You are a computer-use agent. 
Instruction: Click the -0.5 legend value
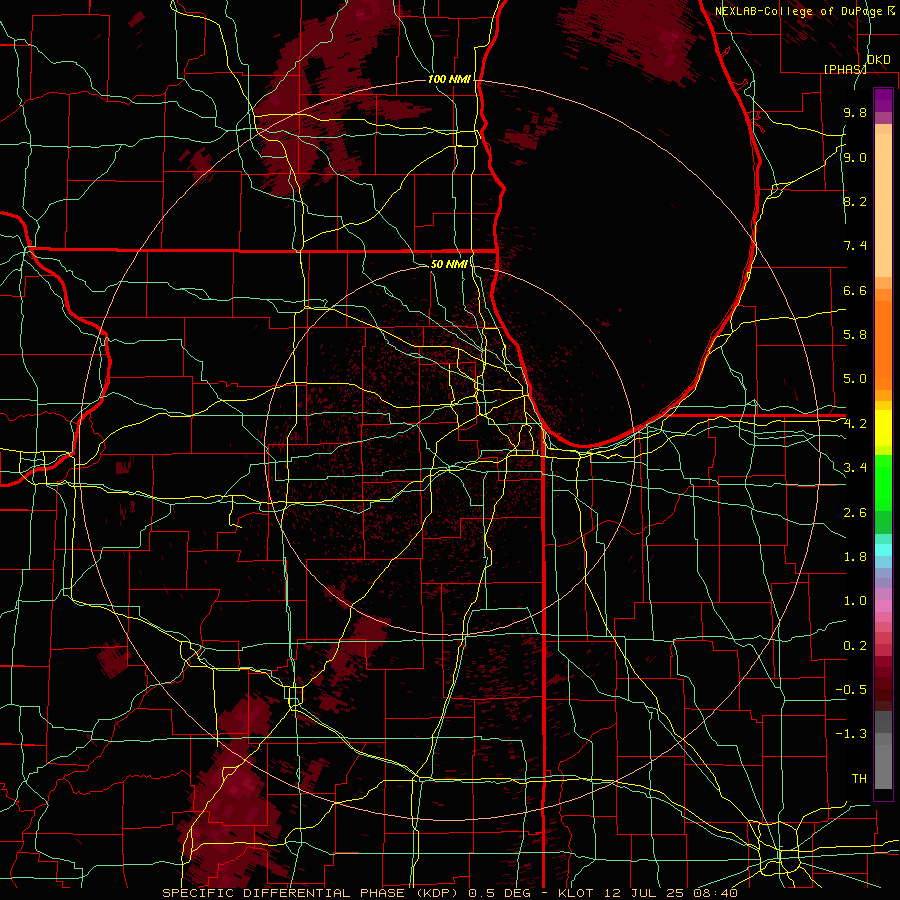click(851, 689)
